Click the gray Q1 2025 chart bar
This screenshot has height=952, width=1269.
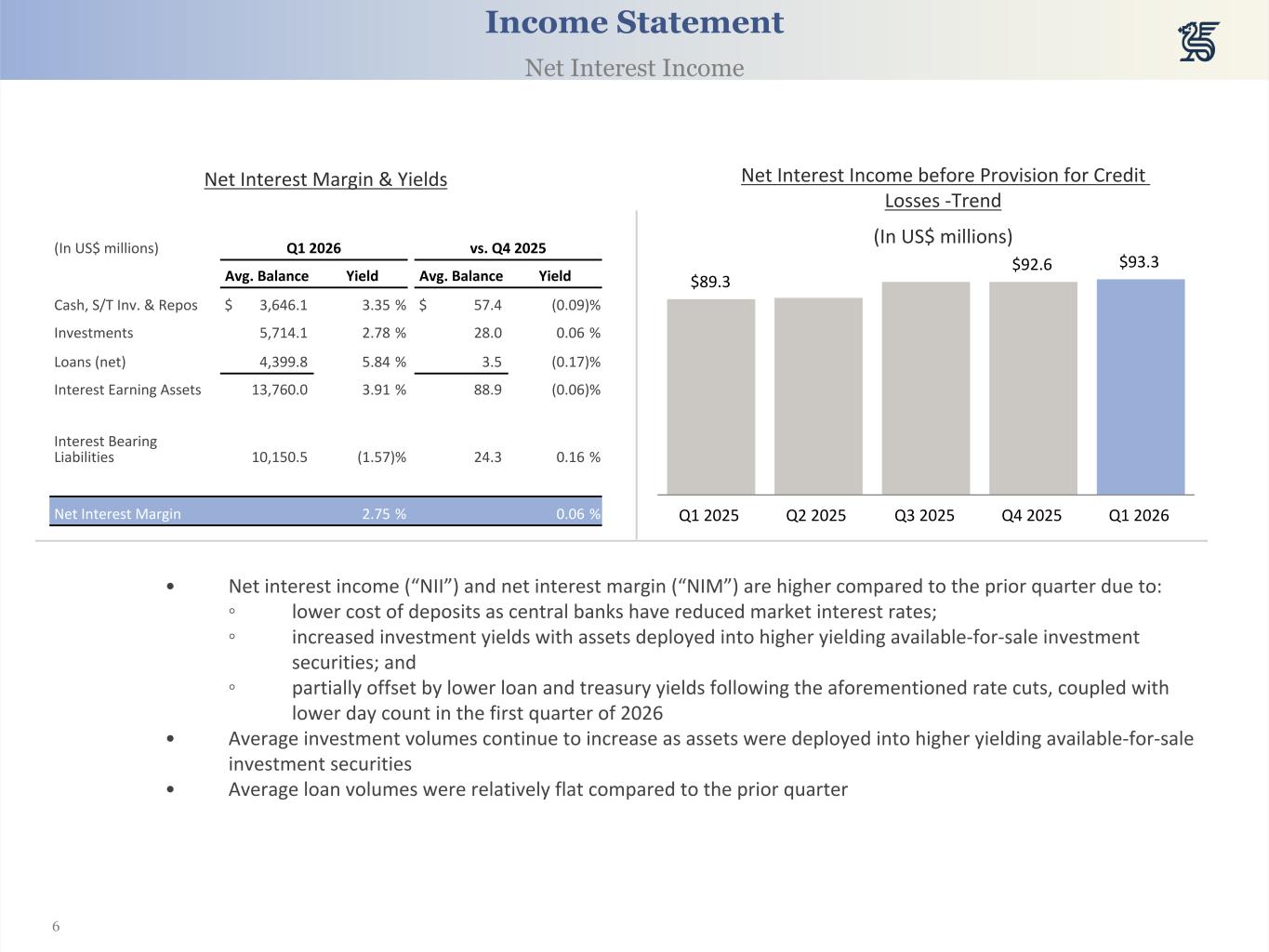tap(710, 397)
